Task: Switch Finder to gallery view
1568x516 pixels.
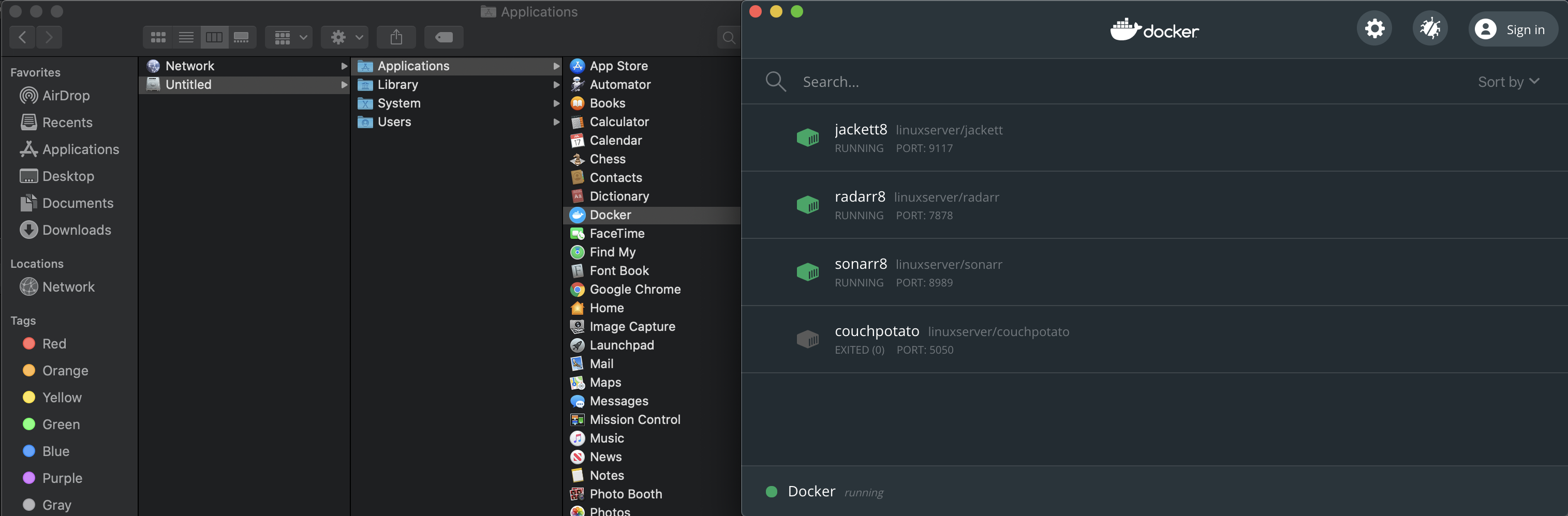Action: pyautogui.click(x=242, y=37)
